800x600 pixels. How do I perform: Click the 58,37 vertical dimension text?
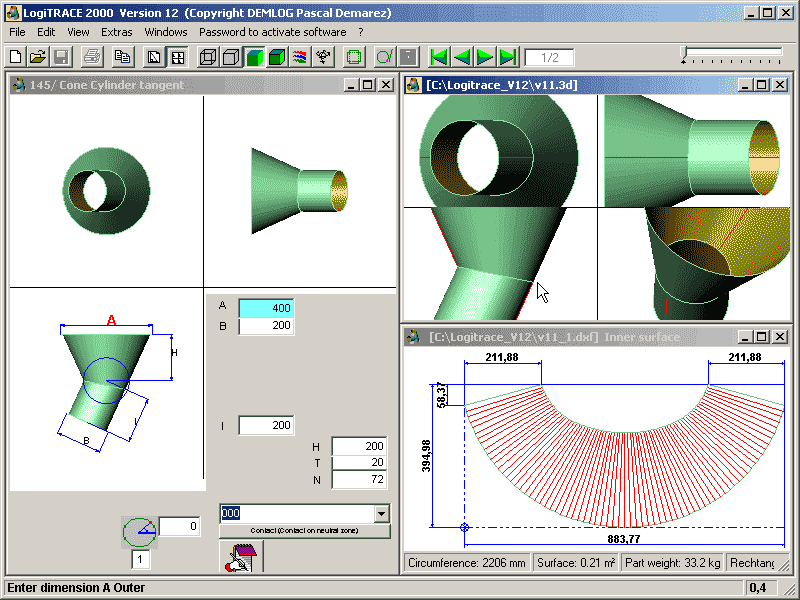tap(441, 395)
